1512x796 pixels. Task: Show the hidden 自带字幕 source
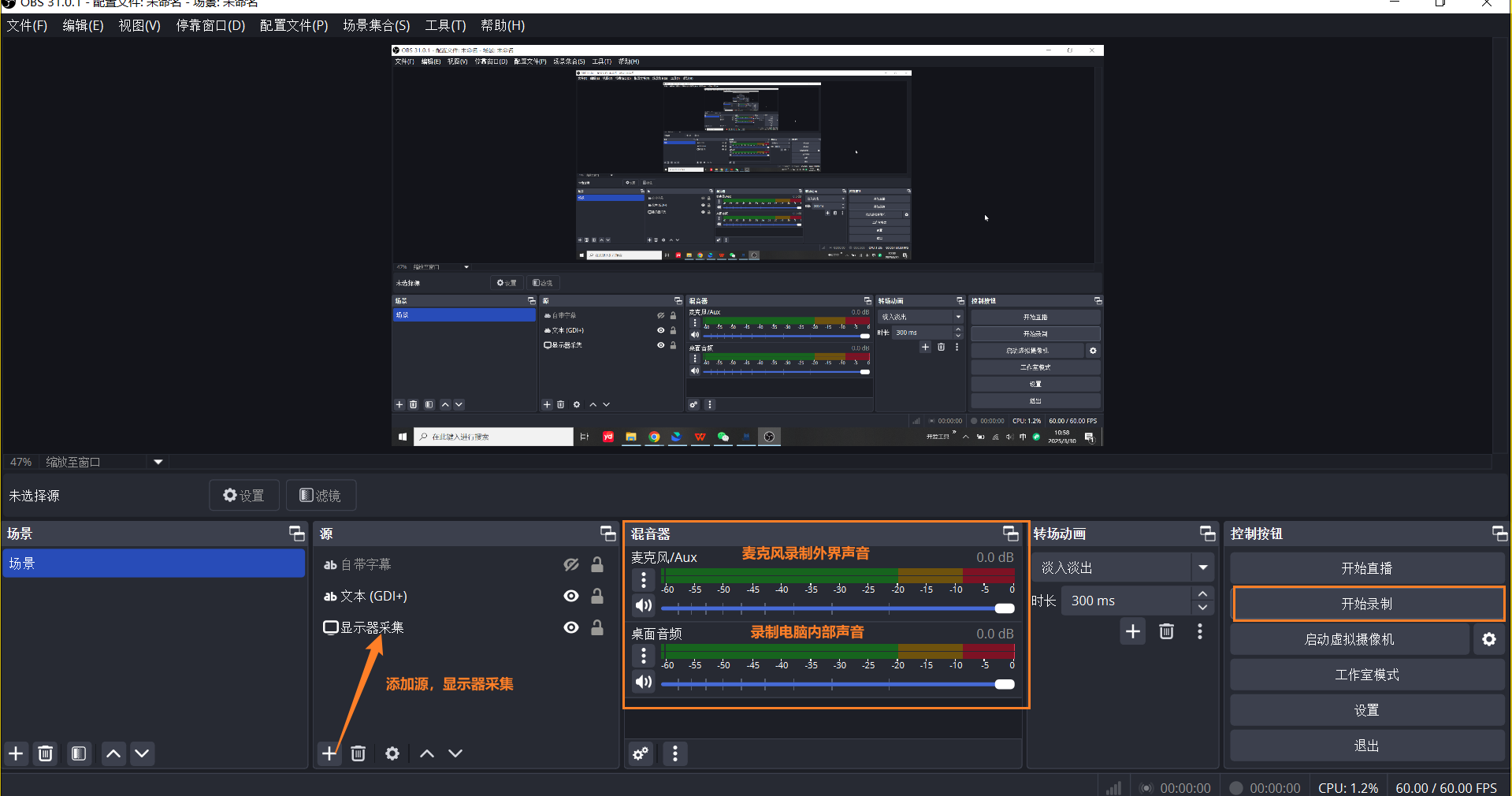(x=571, y=564)
